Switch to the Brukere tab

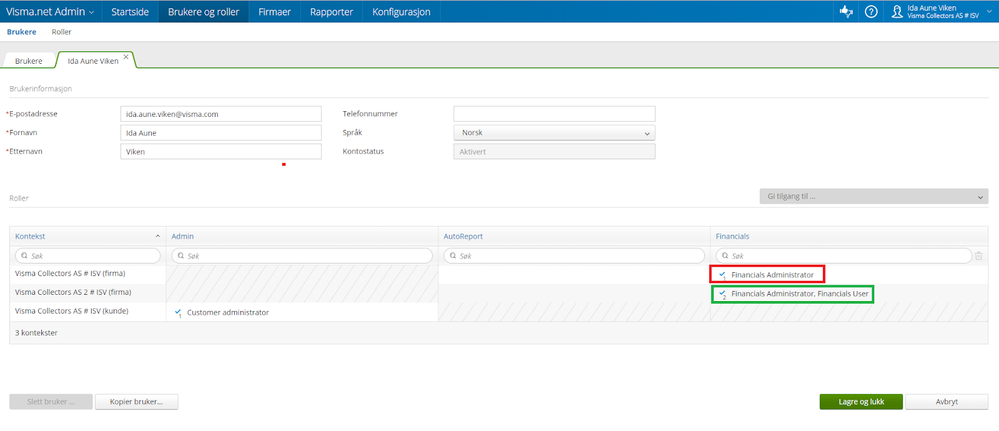(x=29, y=61)
